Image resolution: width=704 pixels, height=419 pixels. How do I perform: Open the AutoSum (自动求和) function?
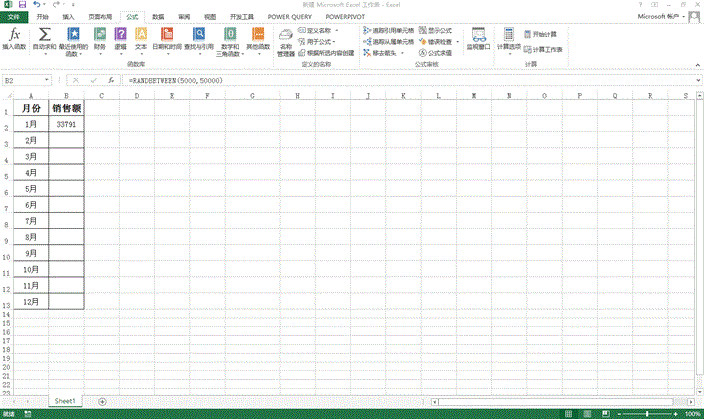44,38
